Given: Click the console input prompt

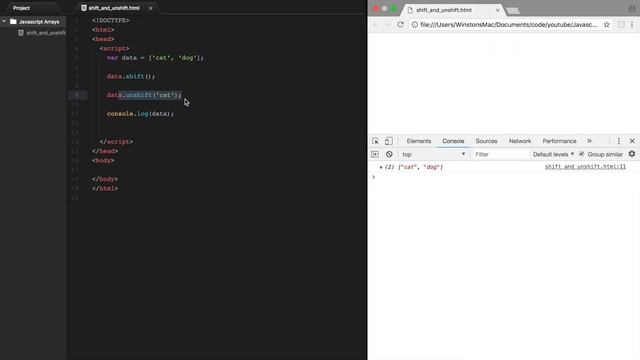Looking at the screenshot, I should tap(504, 177).
